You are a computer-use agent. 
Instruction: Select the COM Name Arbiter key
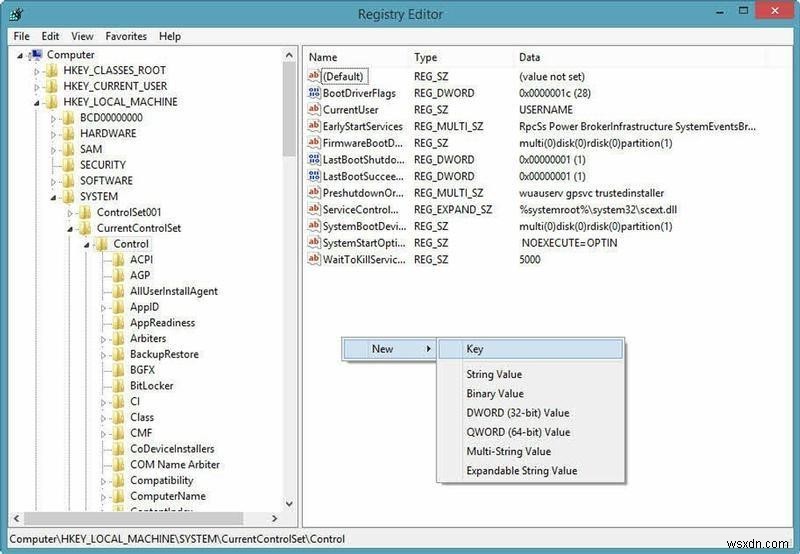175,465
